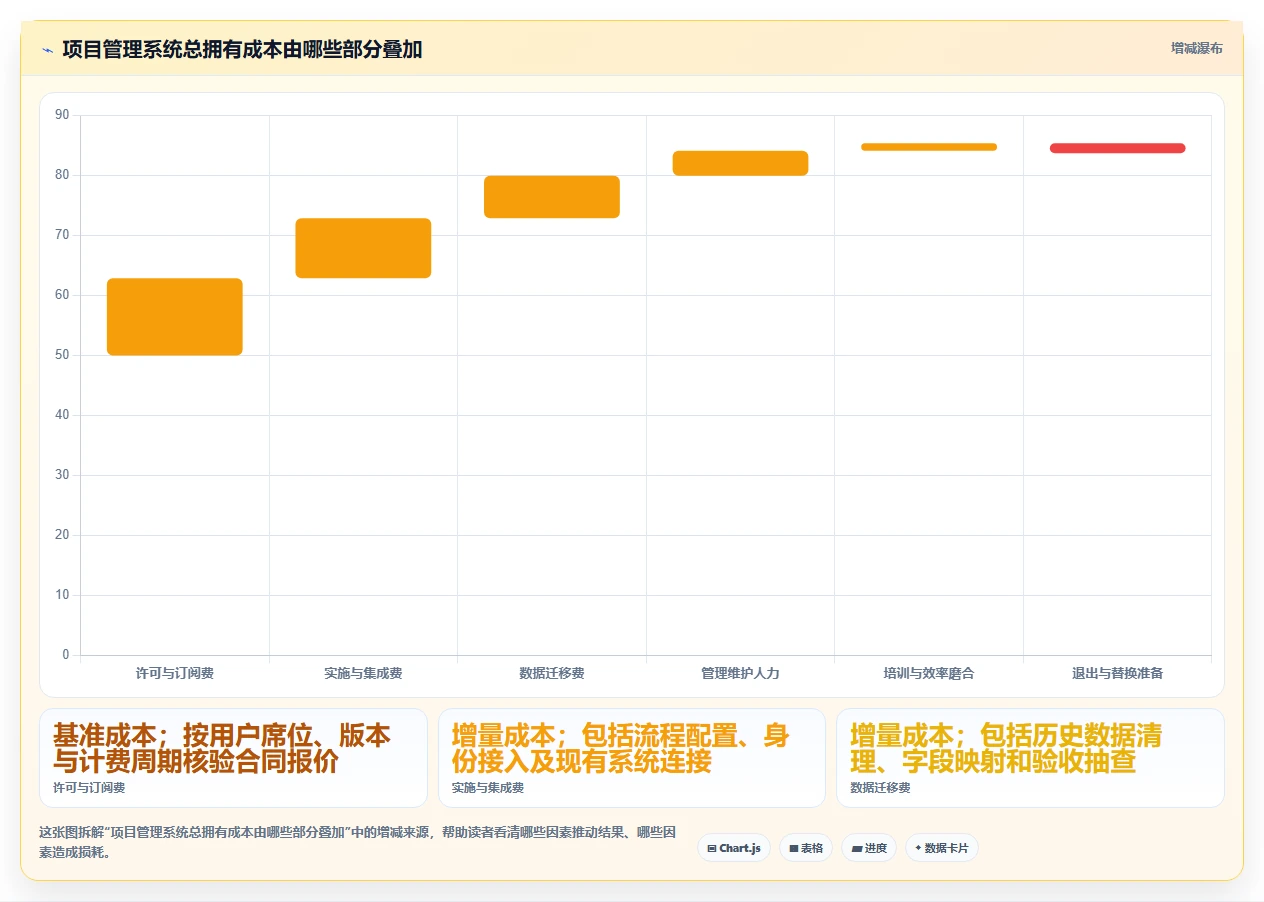Click the y-axis value 40
Screen dimensions: 1264x902
click(x=63, y=415)
